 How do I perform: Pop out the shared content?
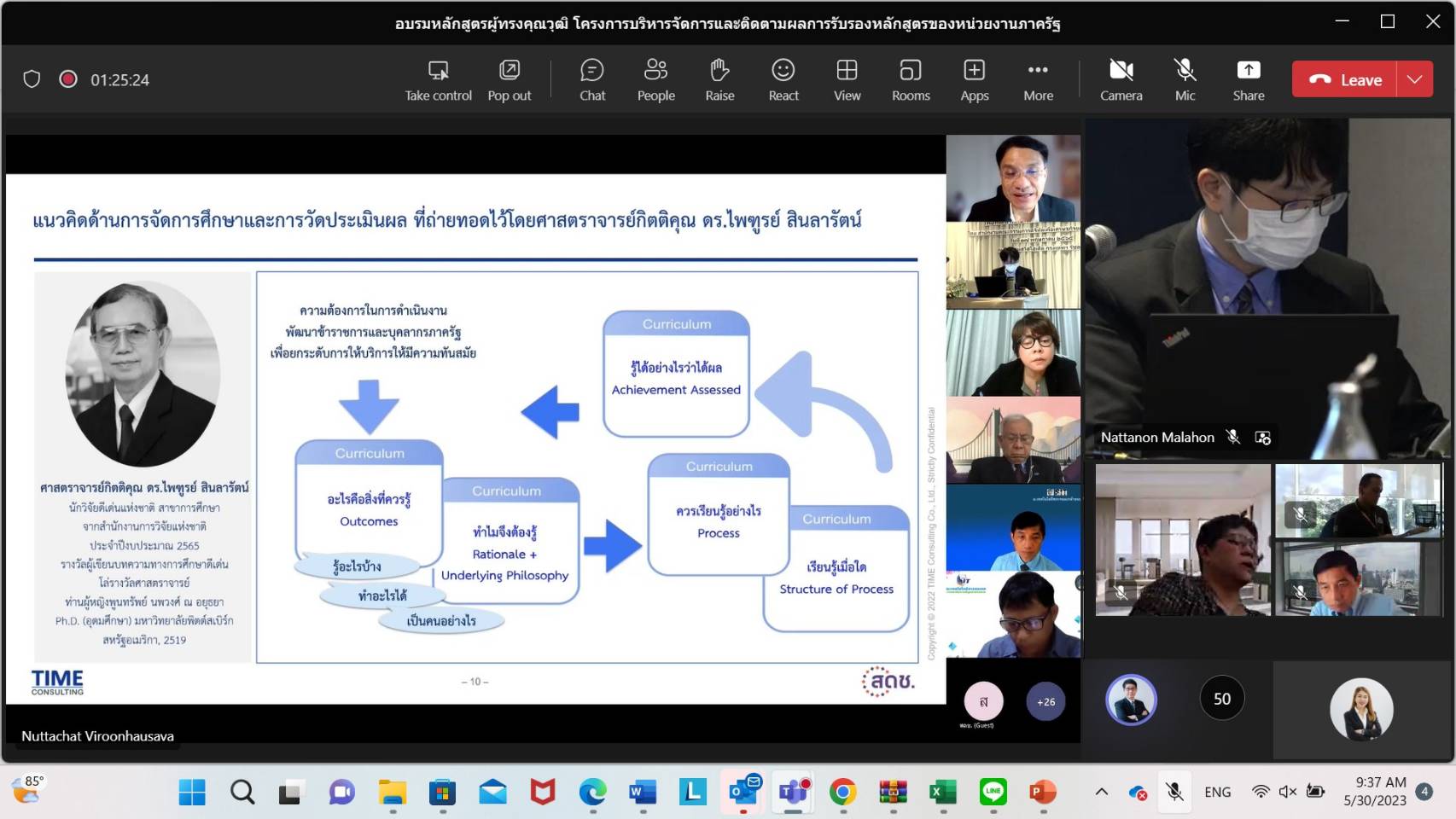tap(509, 80)
